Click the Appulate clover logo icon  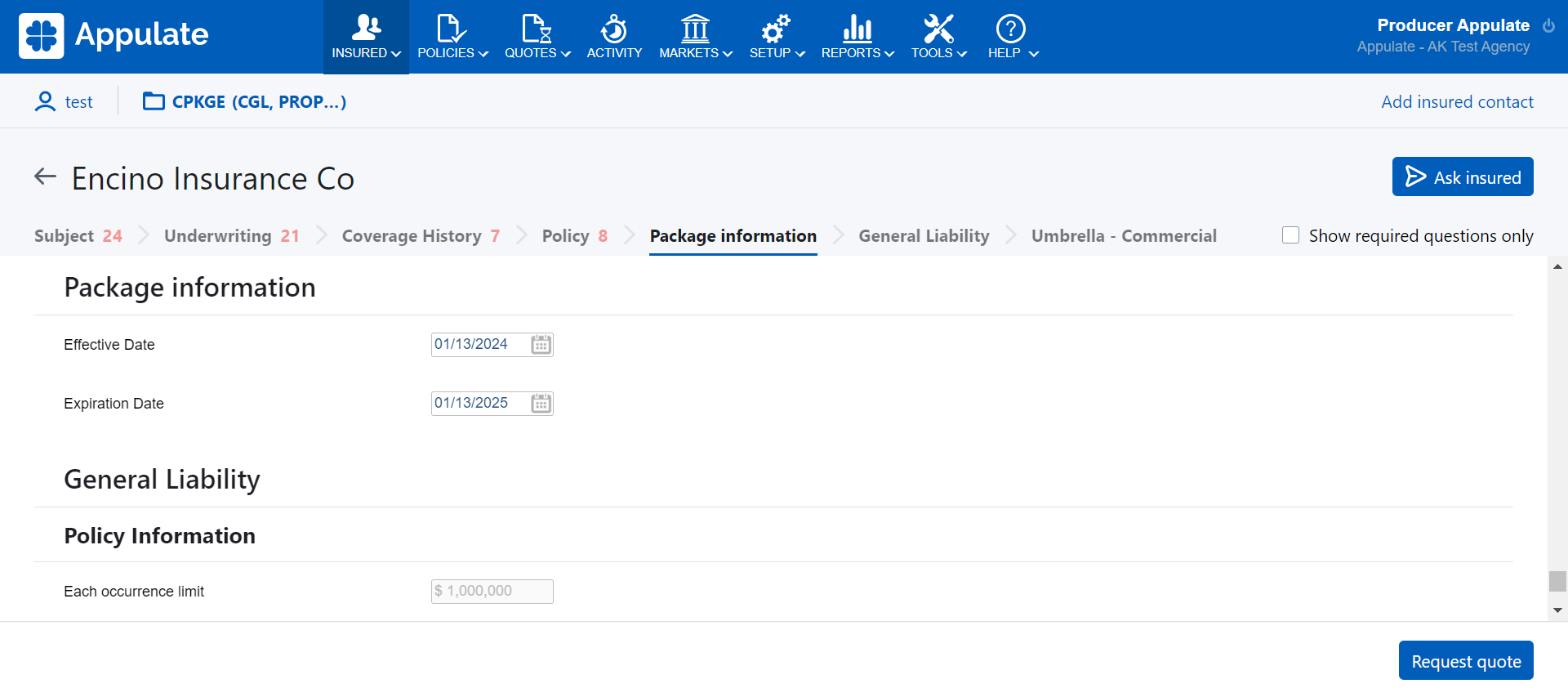coord(41,36)
